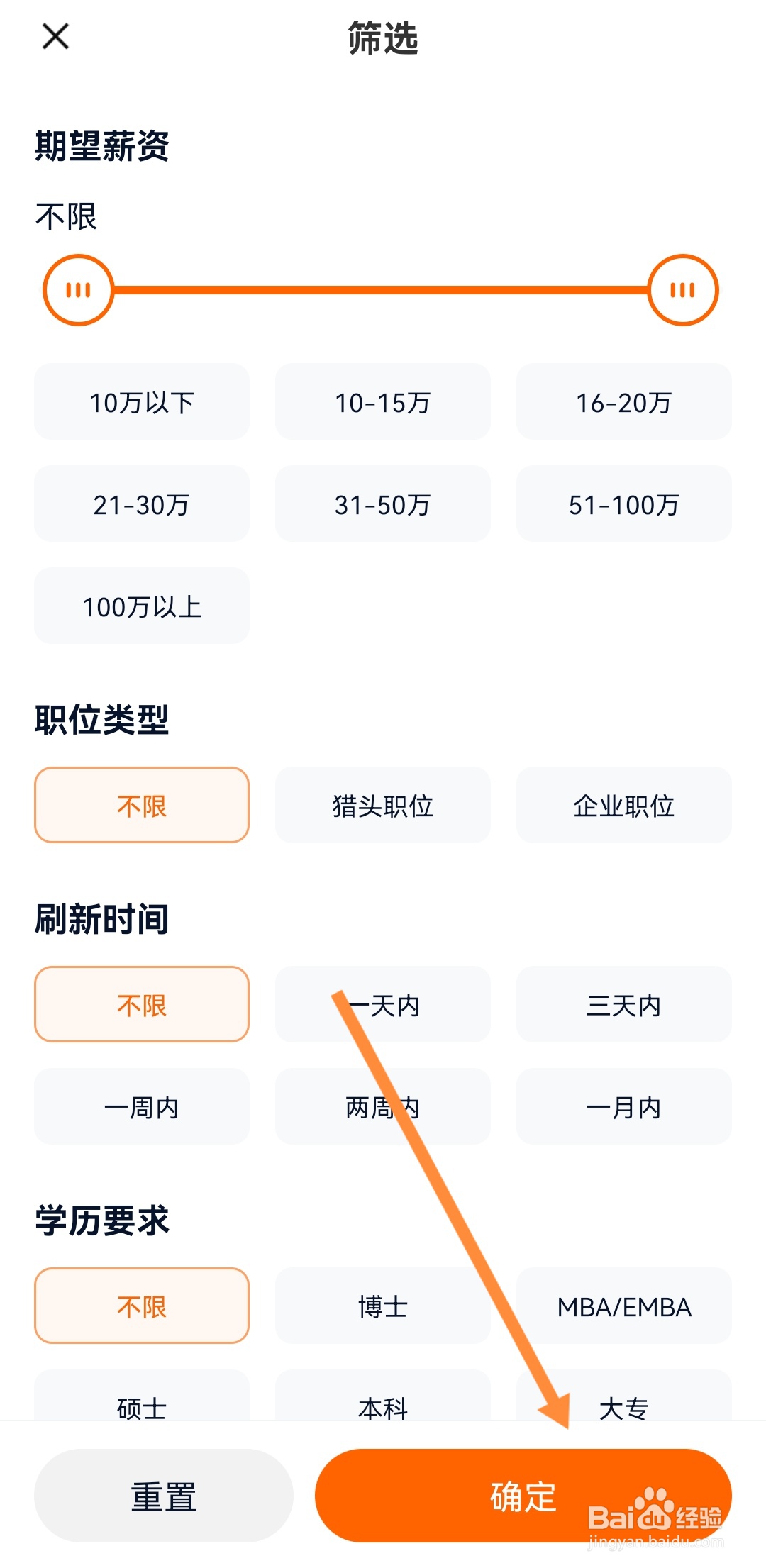766x1568 pixels.
Task: Pick the 100万以上 salary option
Action: [142, 606]
